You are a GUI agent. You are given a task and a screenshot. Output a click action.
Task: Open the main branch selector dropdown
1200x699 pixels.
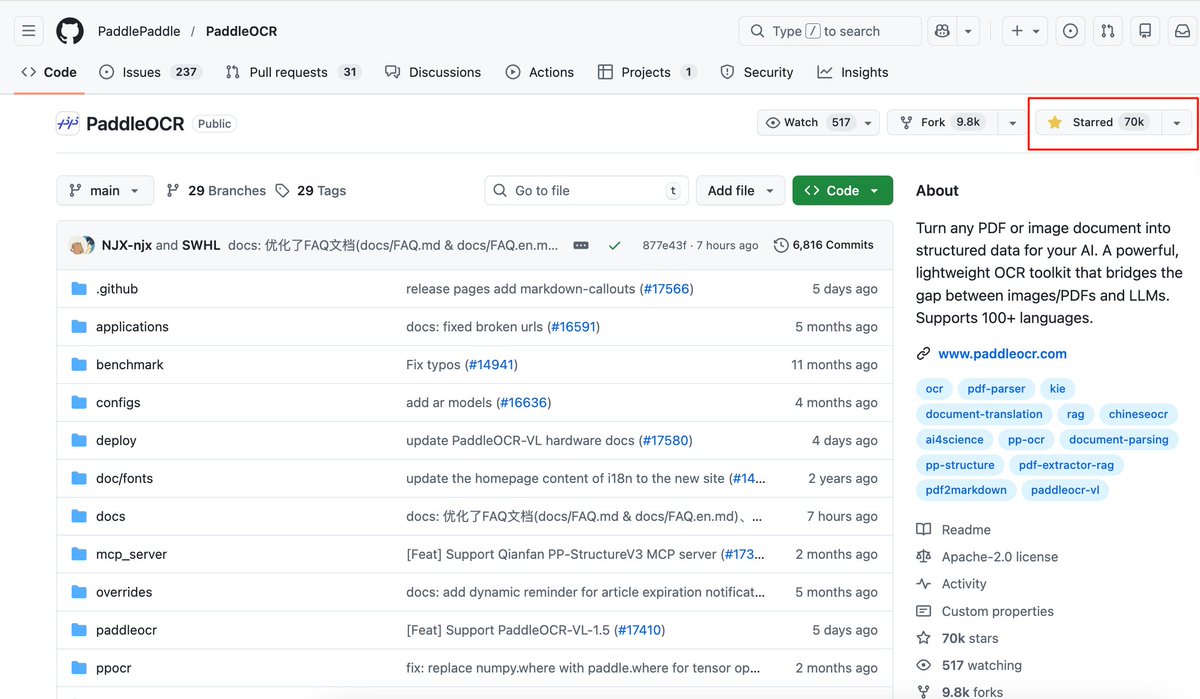pyautogui.click(x=105, y=191)
